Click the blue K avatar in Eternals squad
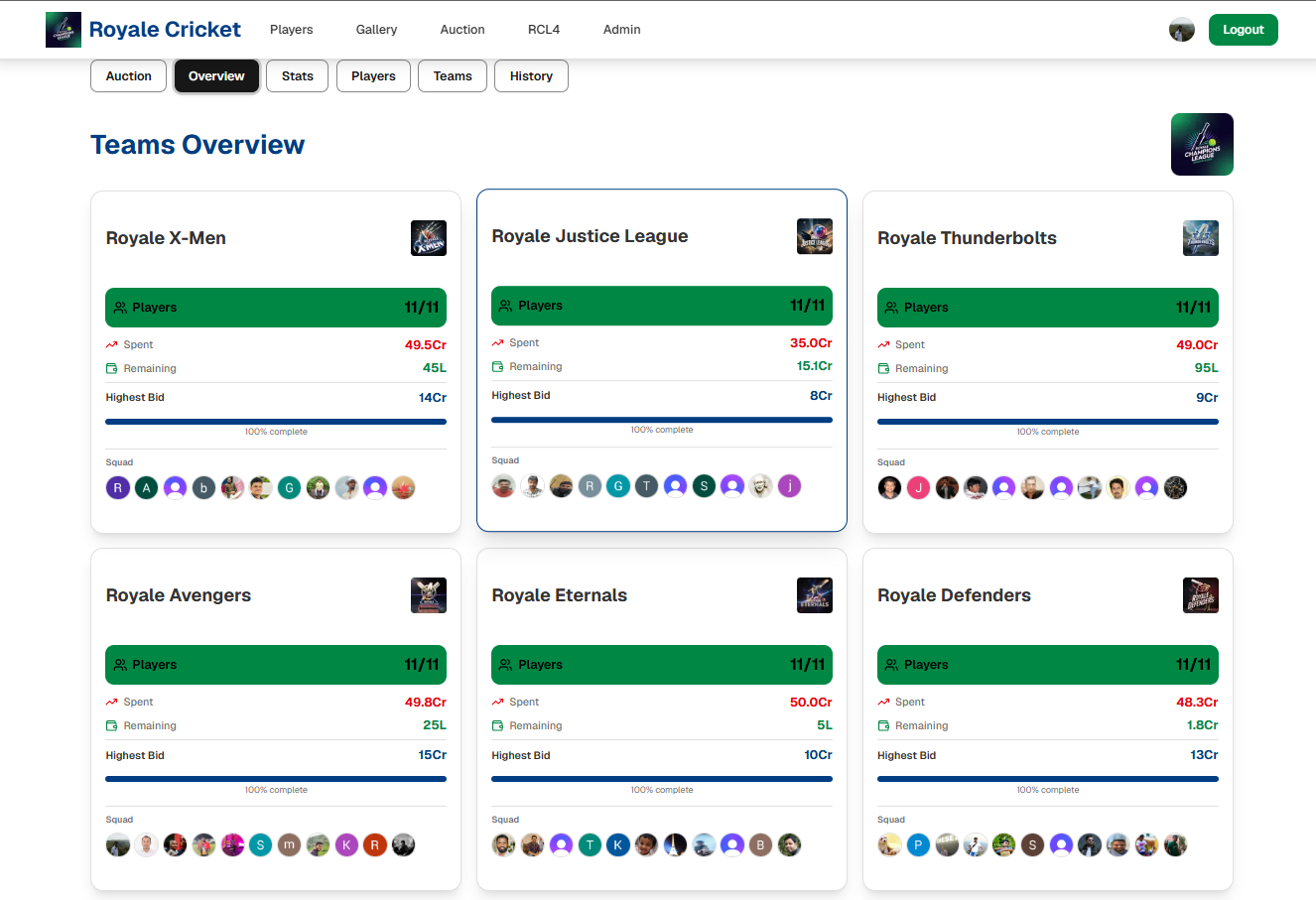 [x=617, y=844]
